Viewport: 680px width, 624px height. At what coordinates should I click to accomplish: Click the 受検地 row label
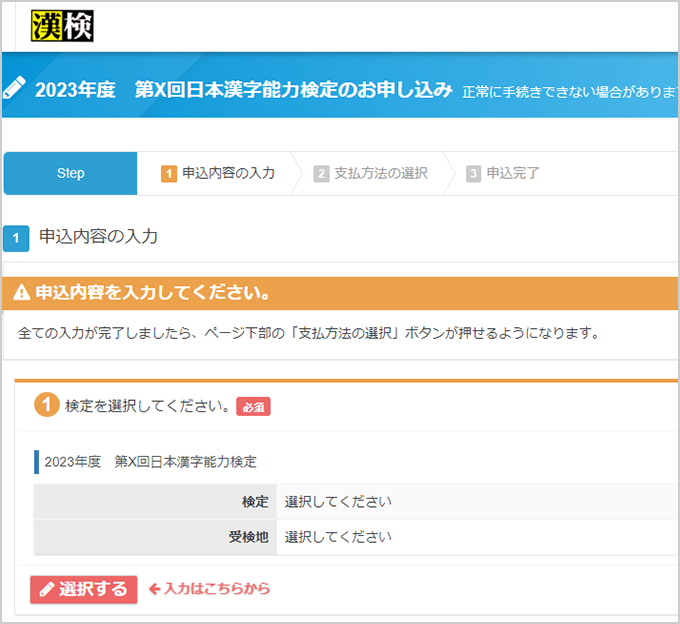[248, 537]
